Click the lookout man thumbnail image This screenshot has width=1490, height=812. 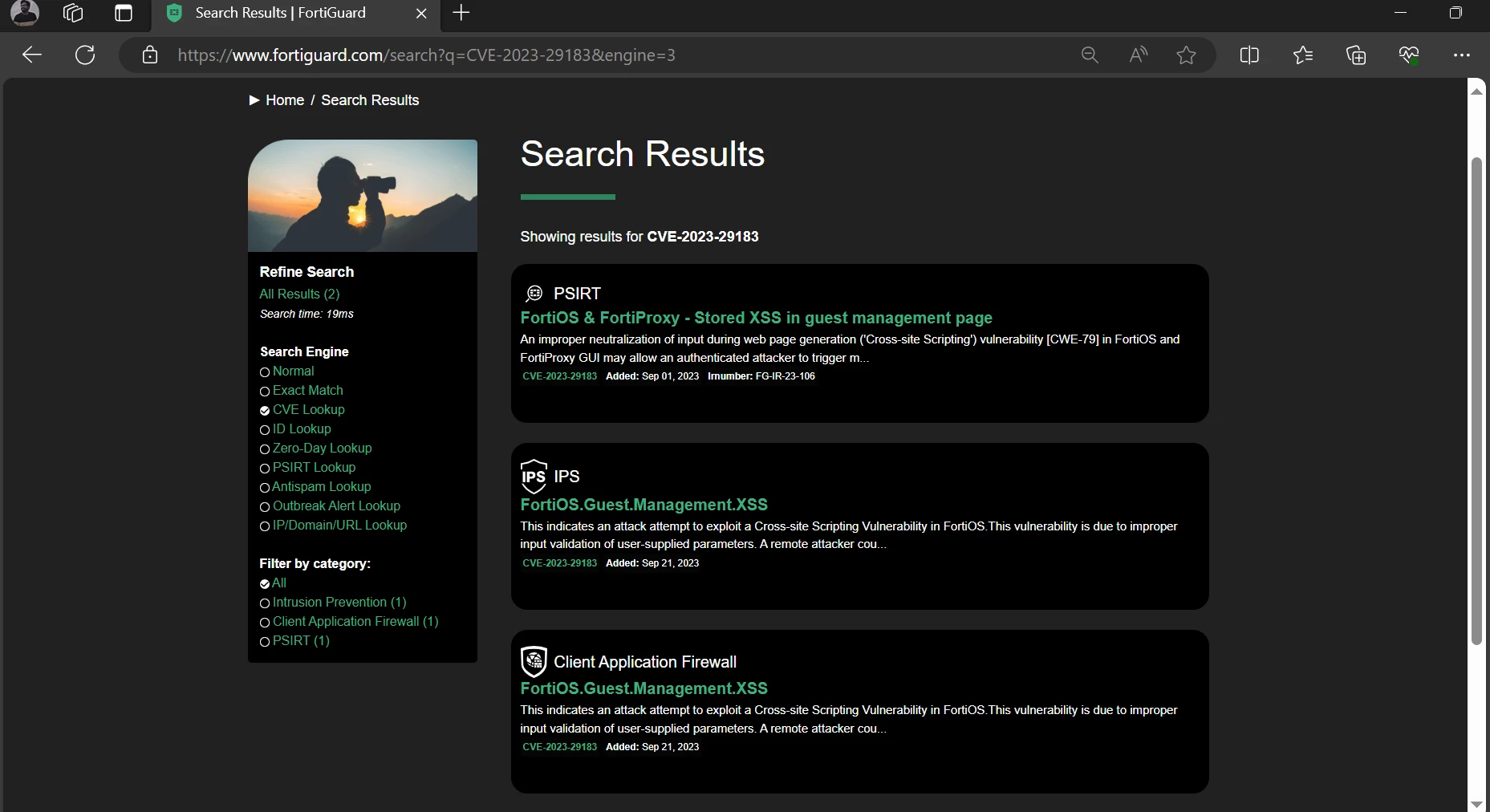click(363, 196)
